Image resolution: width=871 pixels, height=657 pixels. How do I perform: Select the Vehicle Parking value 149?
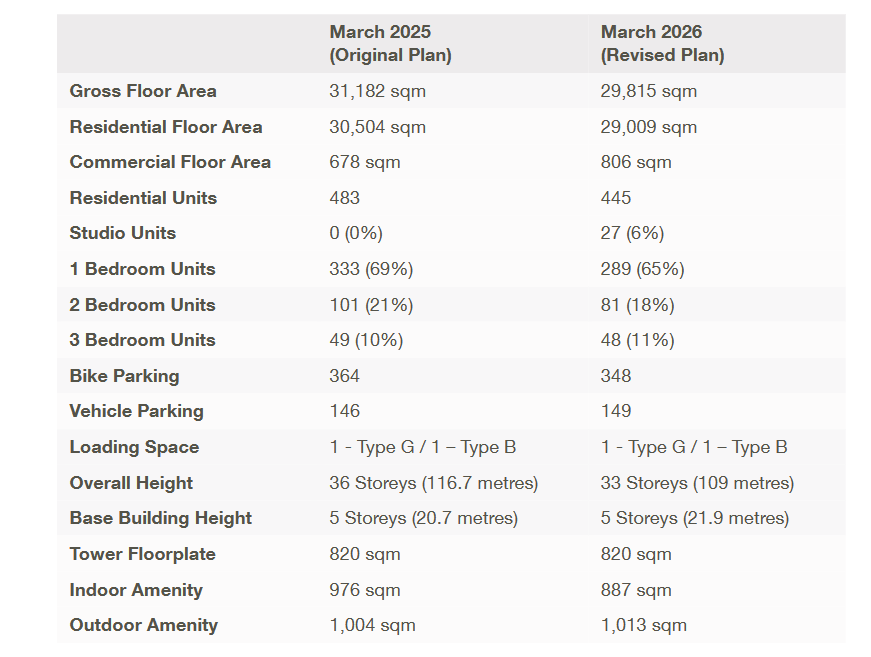(x=615, y=411)
